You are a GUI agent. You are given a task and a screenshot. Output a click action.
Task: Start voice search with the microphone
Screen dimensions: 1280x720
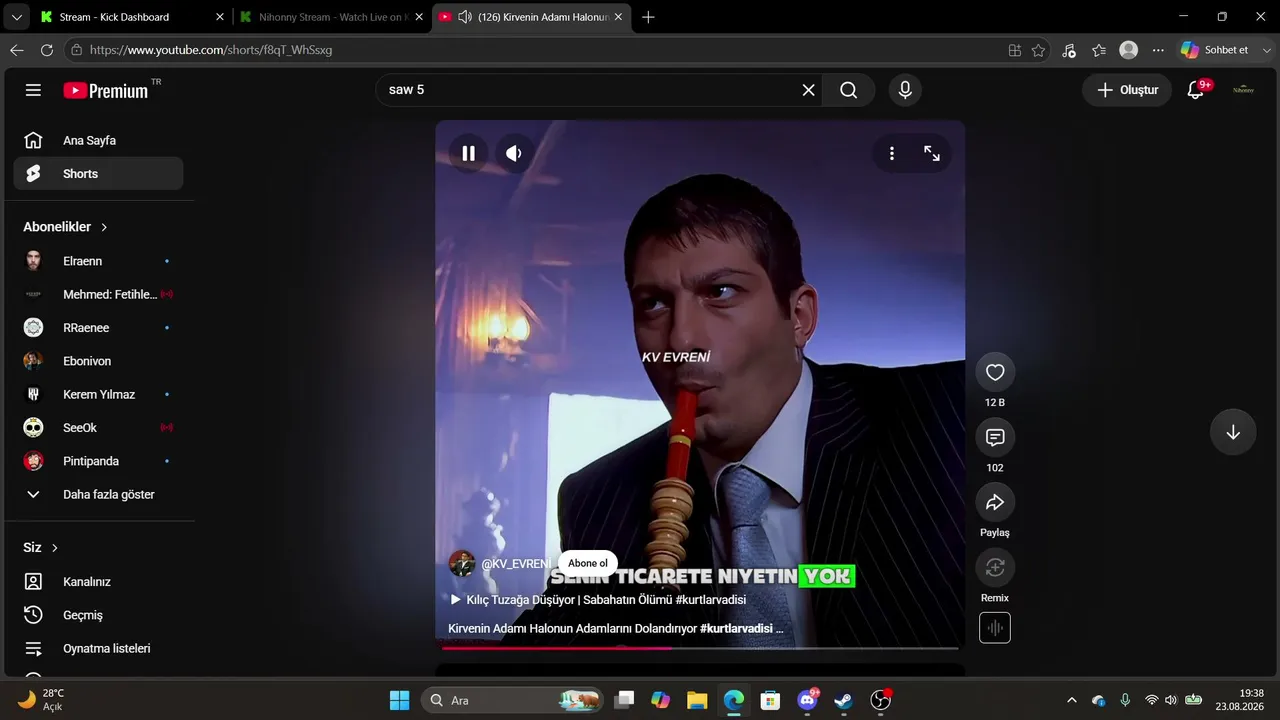[905, 90]
